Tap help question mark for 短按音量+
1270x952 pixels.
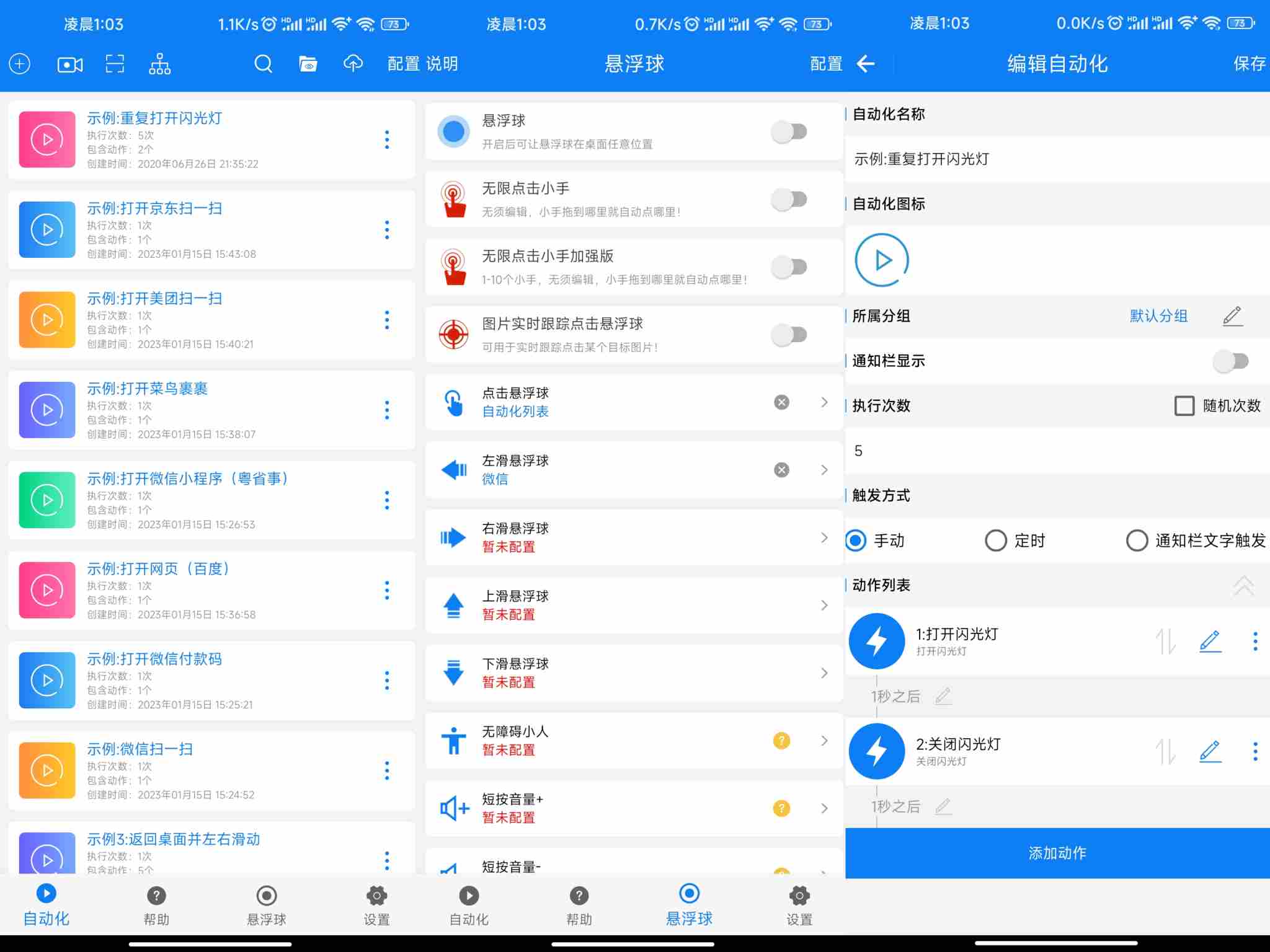coord(782,808)
